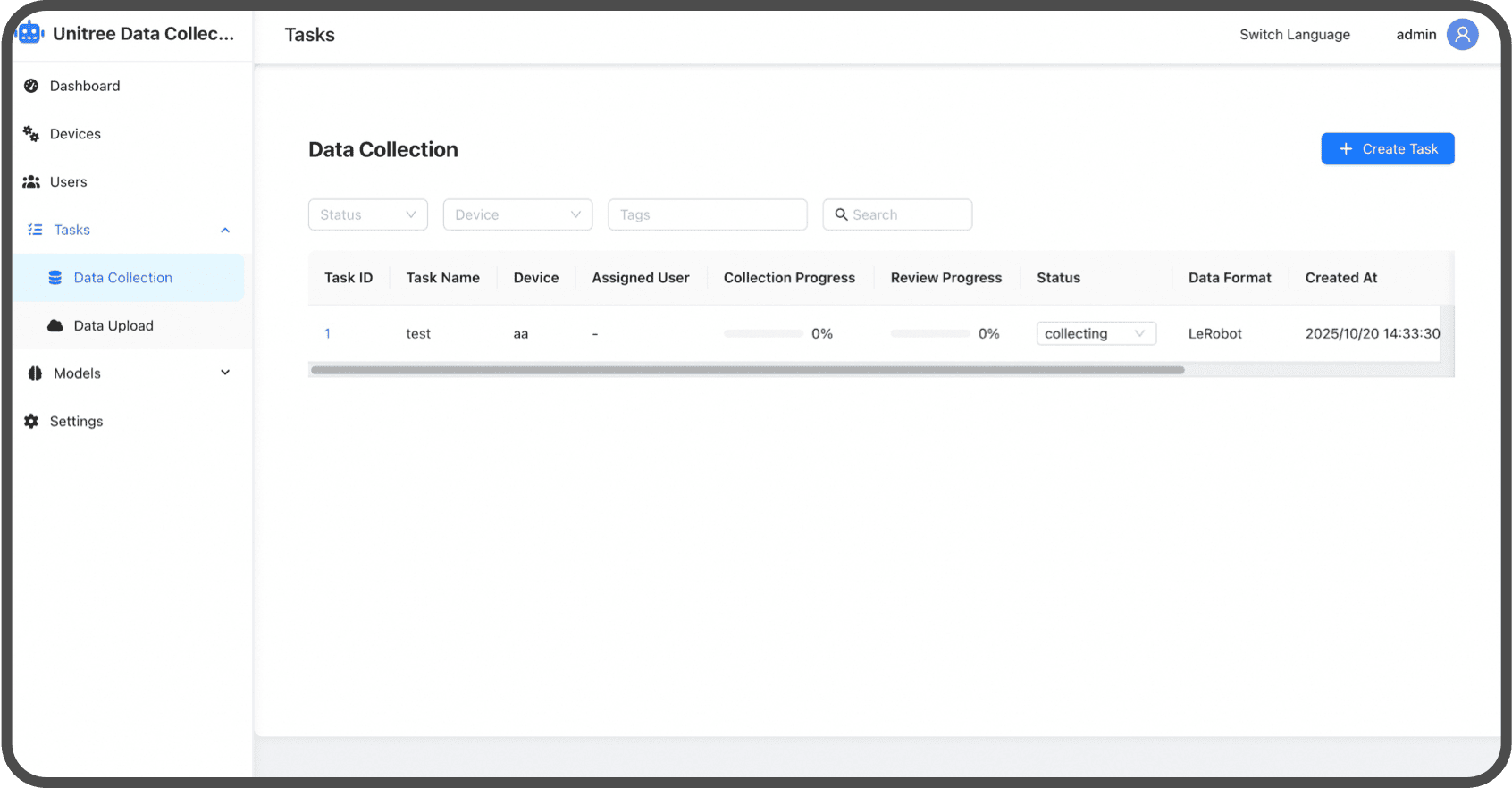Click the Settings gear icon
Viewport: 1512px width, 788px height.
click(31, 422)
